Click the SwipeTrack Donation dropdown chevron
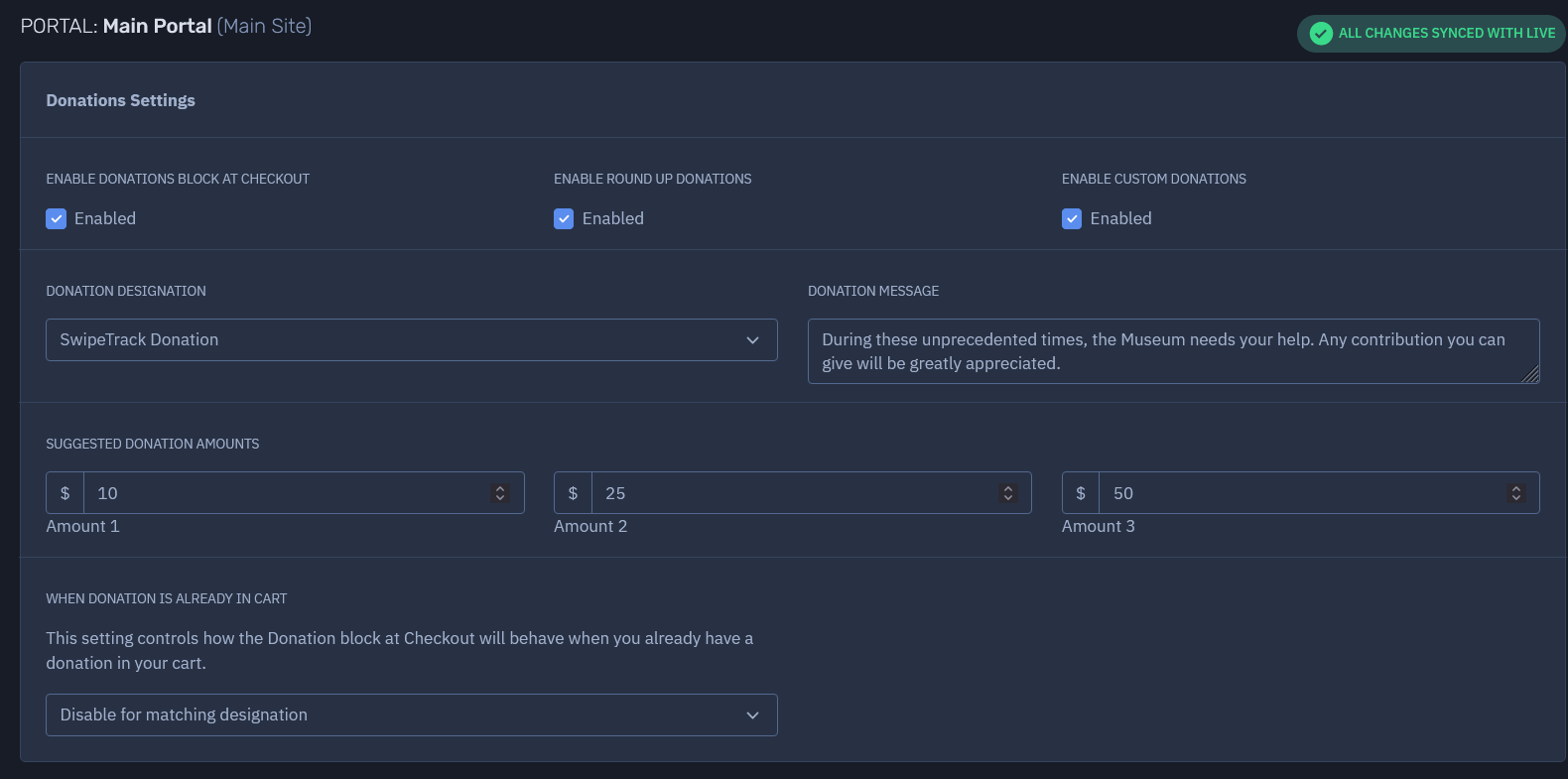 pos(753,340)
